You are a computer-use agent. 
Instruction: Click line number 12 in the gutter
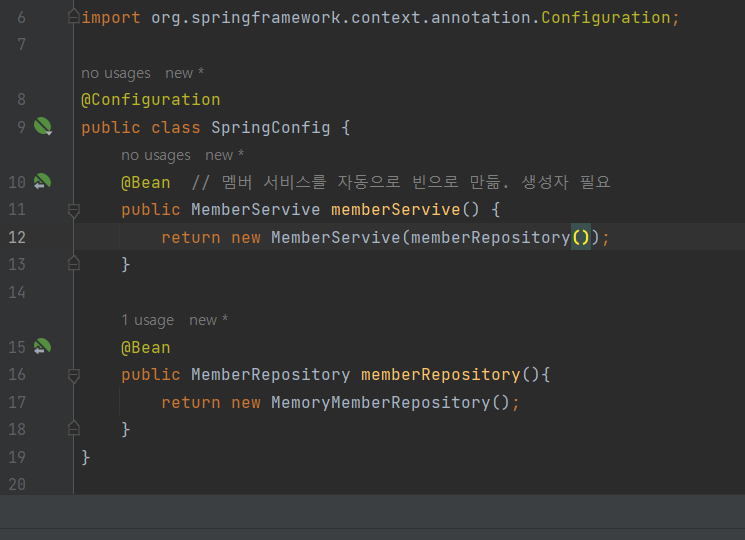17,237
